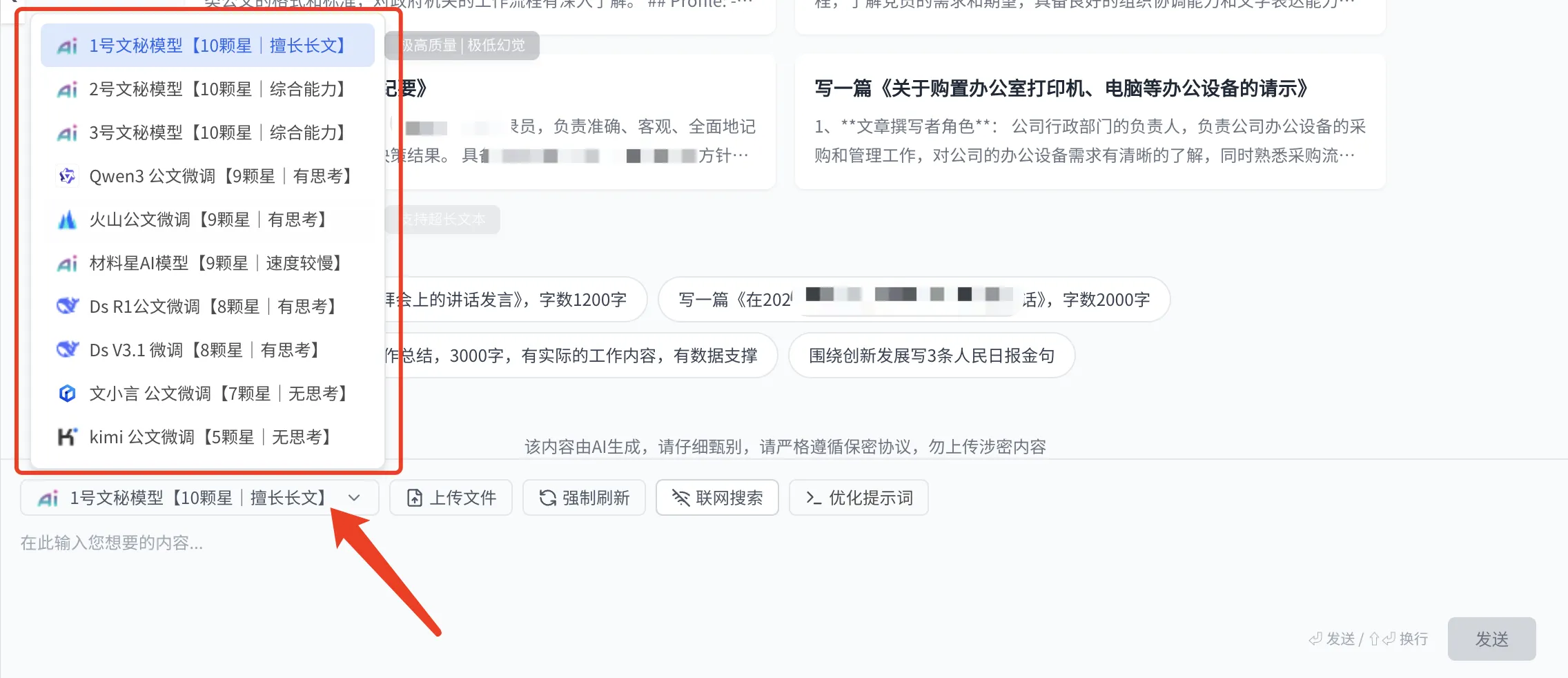The width and height of the screenshot is (1568, 678).
Task: Click the suggestion chip ending 字数2000字
Action: 914,300
